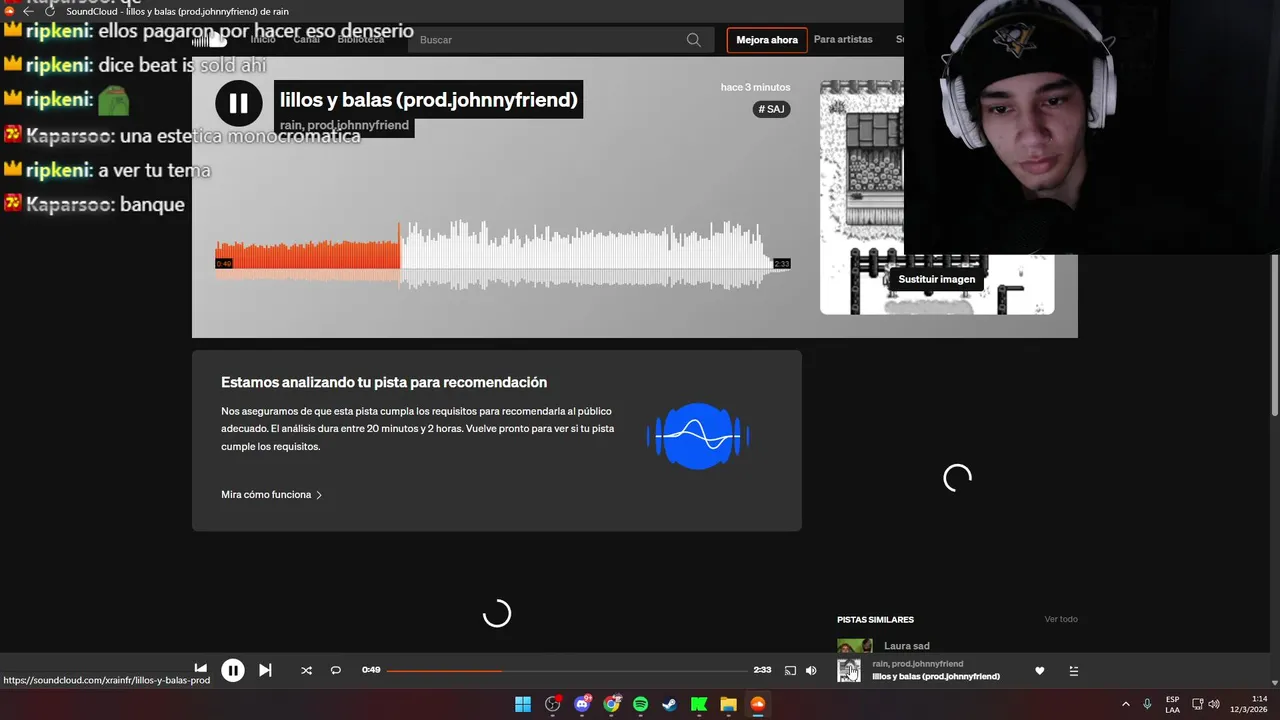1280x720 pixels.
Task: Show hidden system tray icons
Action: [x=1126, y=704]
